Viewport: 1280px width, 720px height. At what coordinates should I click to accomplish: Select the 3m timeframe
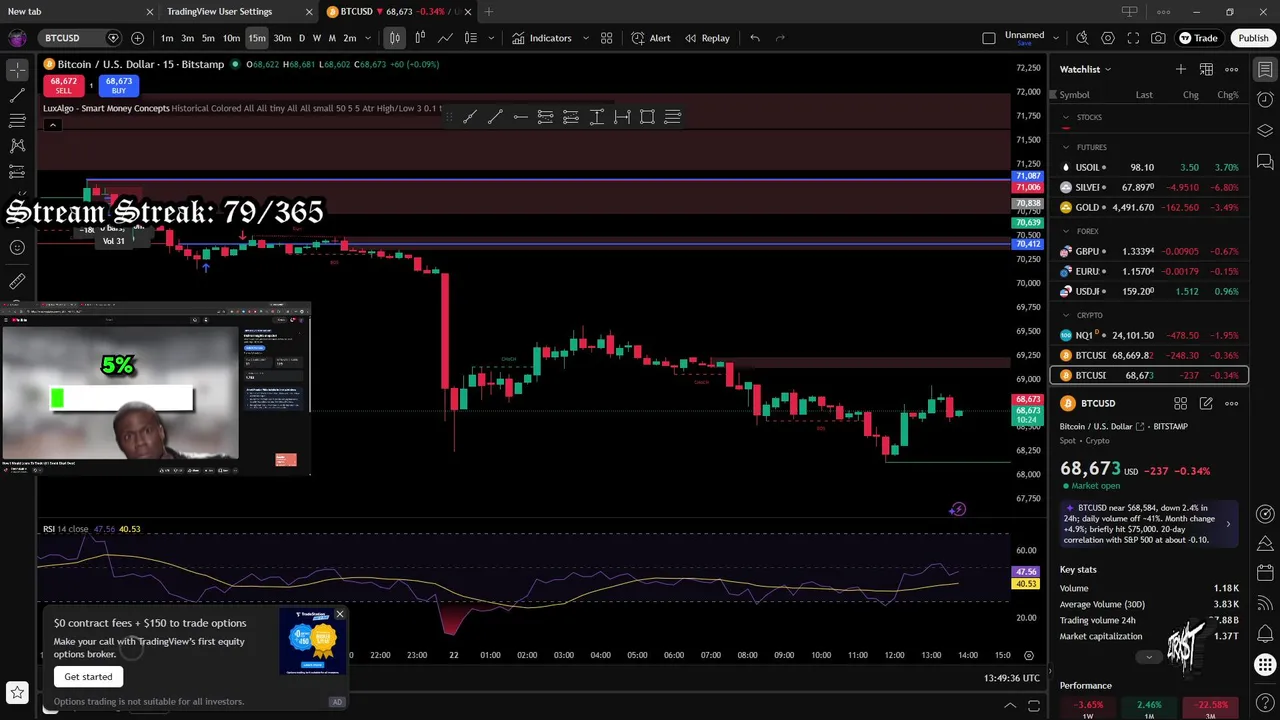click(187, 38)
